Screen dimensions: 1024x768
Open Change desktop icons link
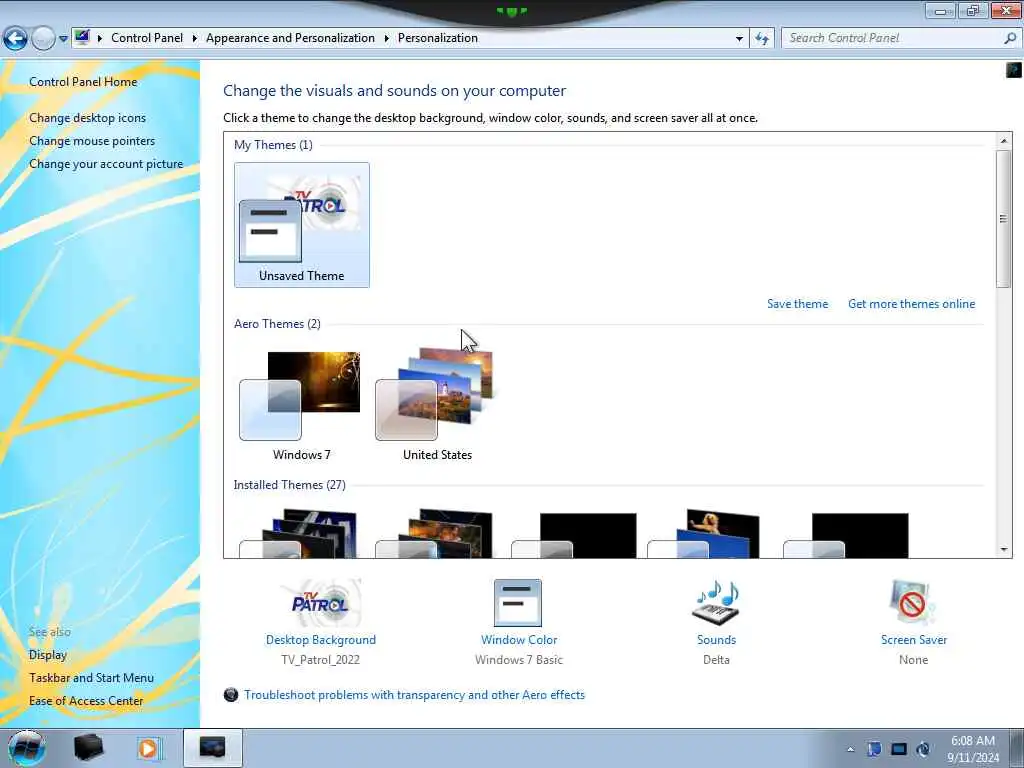pyautogui.click(x=88, y=118)
